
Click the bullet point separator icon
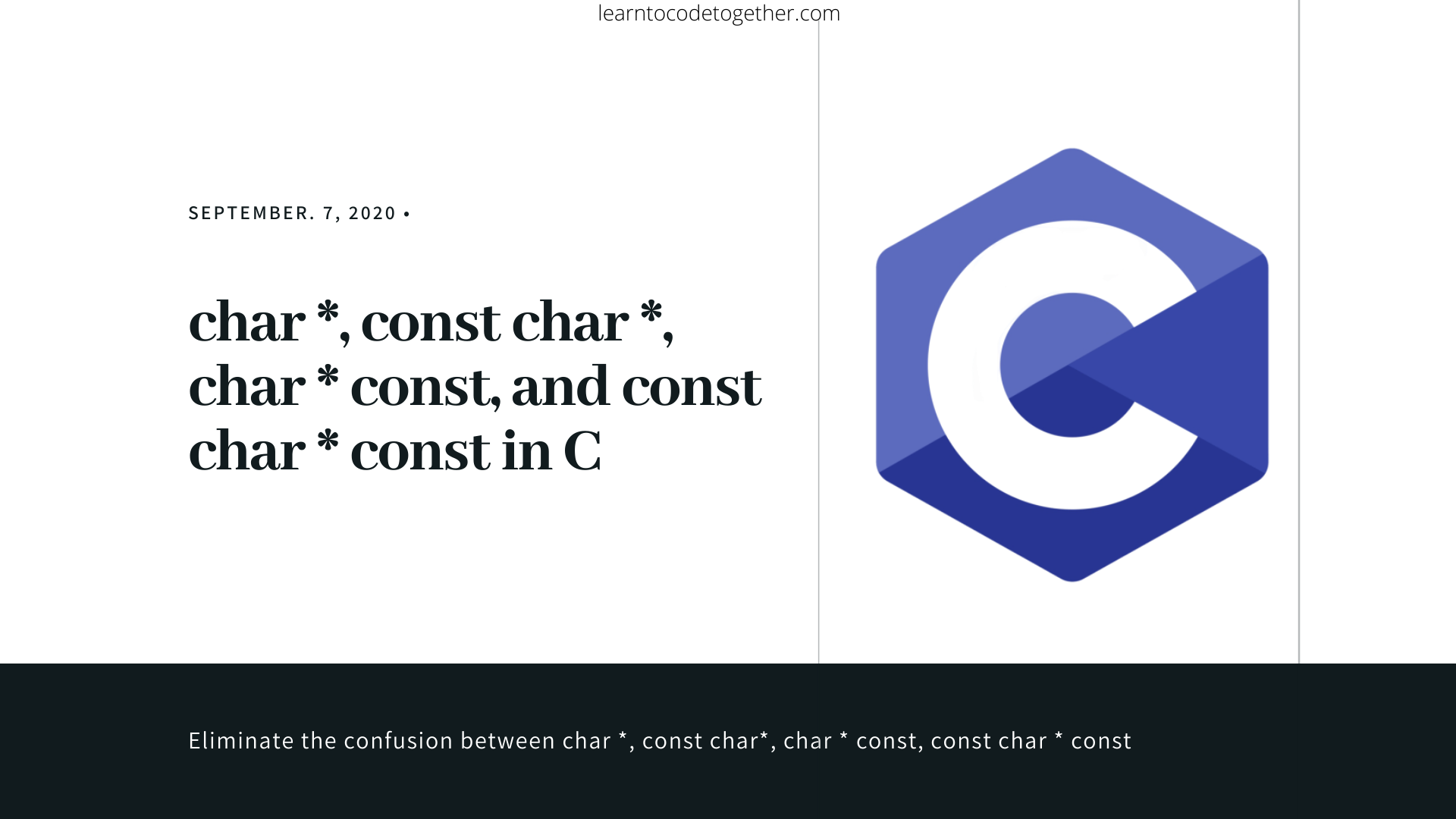tap(408, 214)
